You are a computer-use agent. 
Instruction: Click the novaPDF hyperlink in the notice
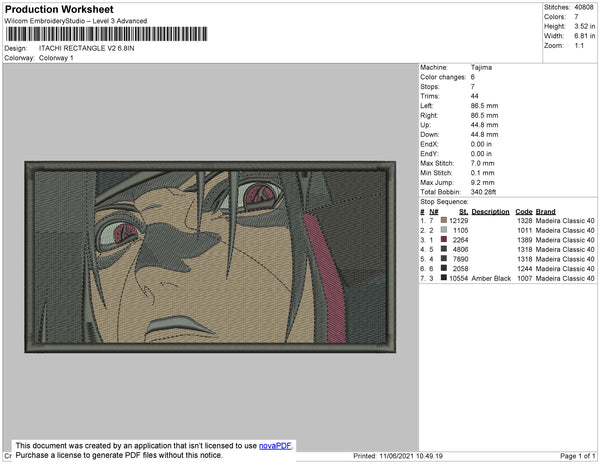point(275,446)
